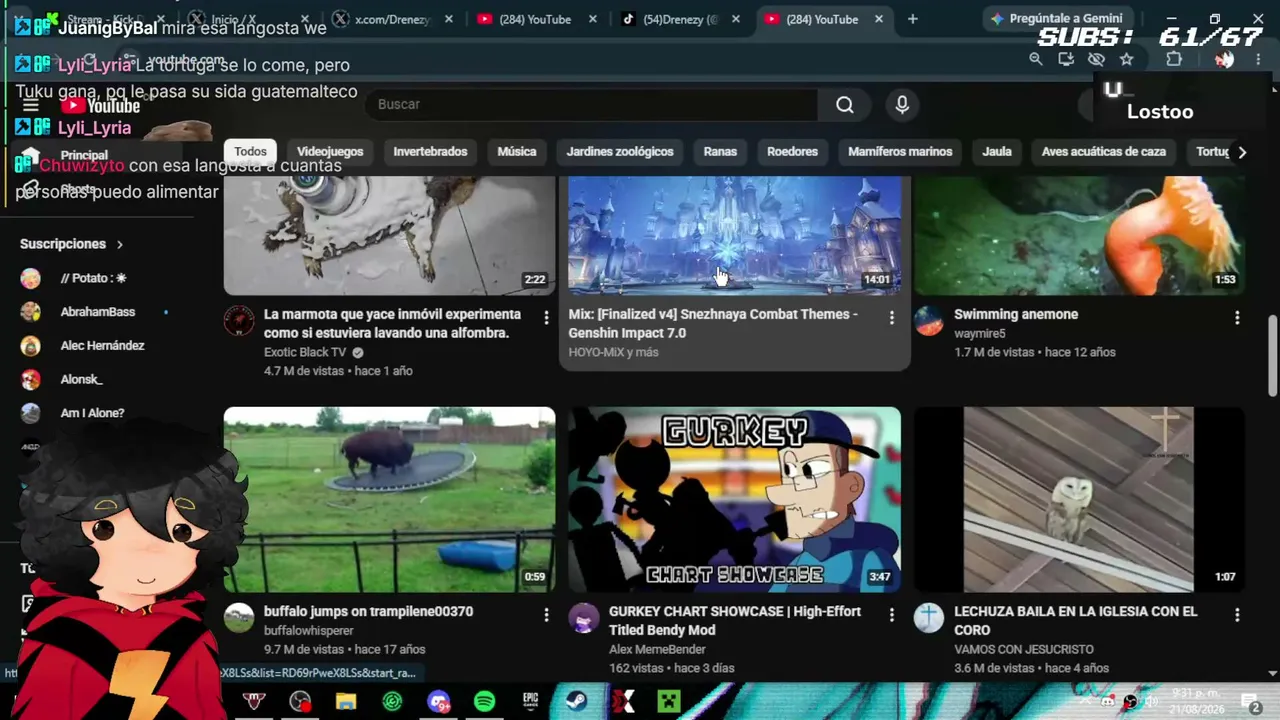
Task: Select the Jardines zoológicos filter chip
Action: pos(620,152)
